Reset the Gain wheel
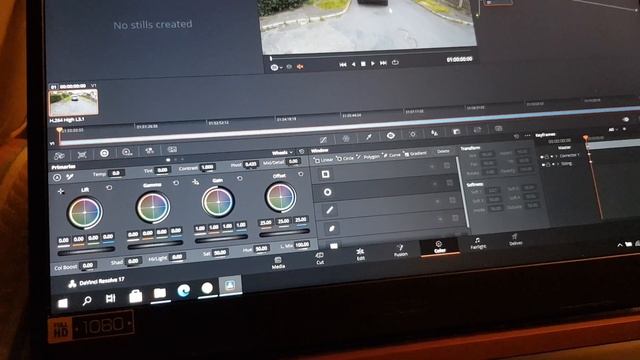This screenshot has width=640, height=360. pyautogui.click(x=240, y=178)
